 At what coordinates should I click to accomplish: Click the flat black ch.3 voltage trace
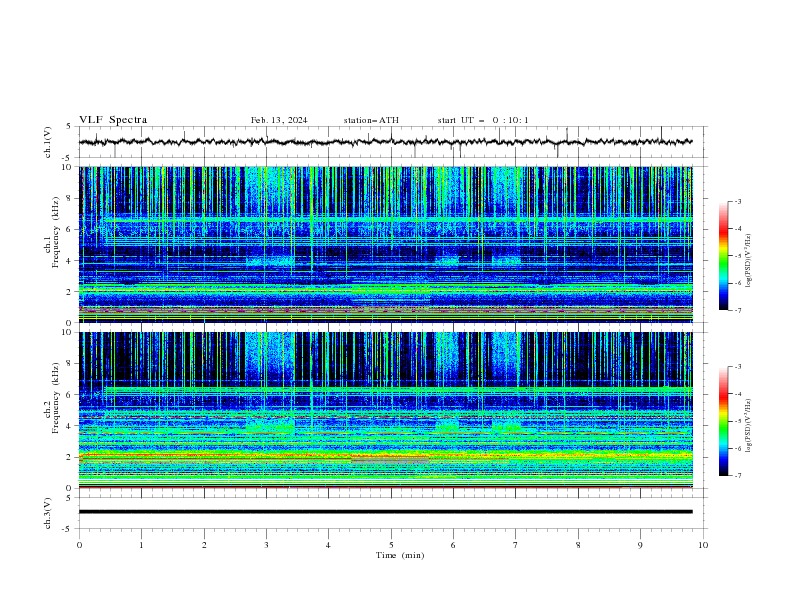tap(386, 512)
